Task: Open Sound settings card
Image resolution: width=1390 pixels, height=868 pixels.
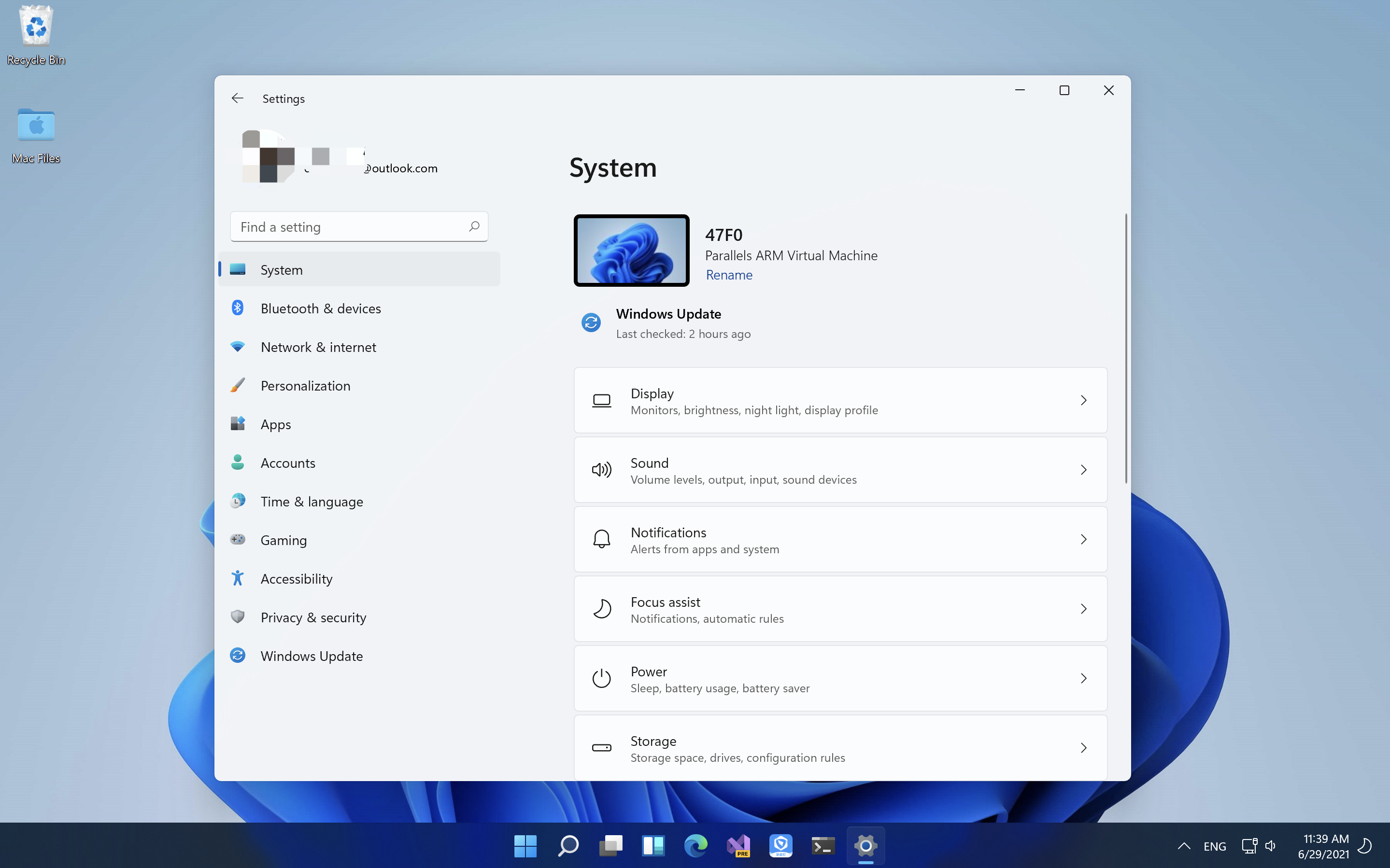Action: point(840,470)
